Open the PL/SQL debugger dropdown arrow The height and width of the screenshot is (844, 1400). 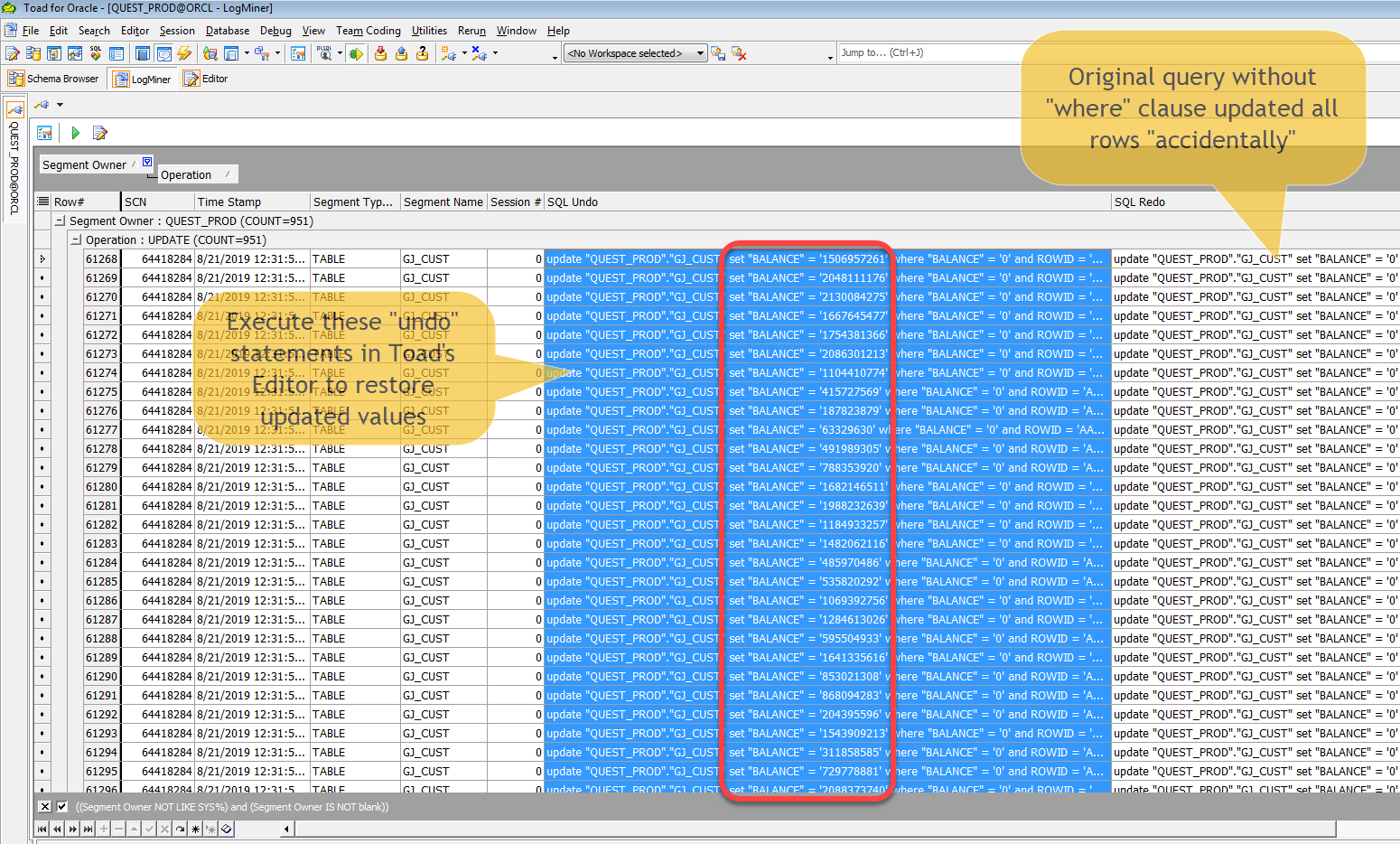[x=340, y=54]
